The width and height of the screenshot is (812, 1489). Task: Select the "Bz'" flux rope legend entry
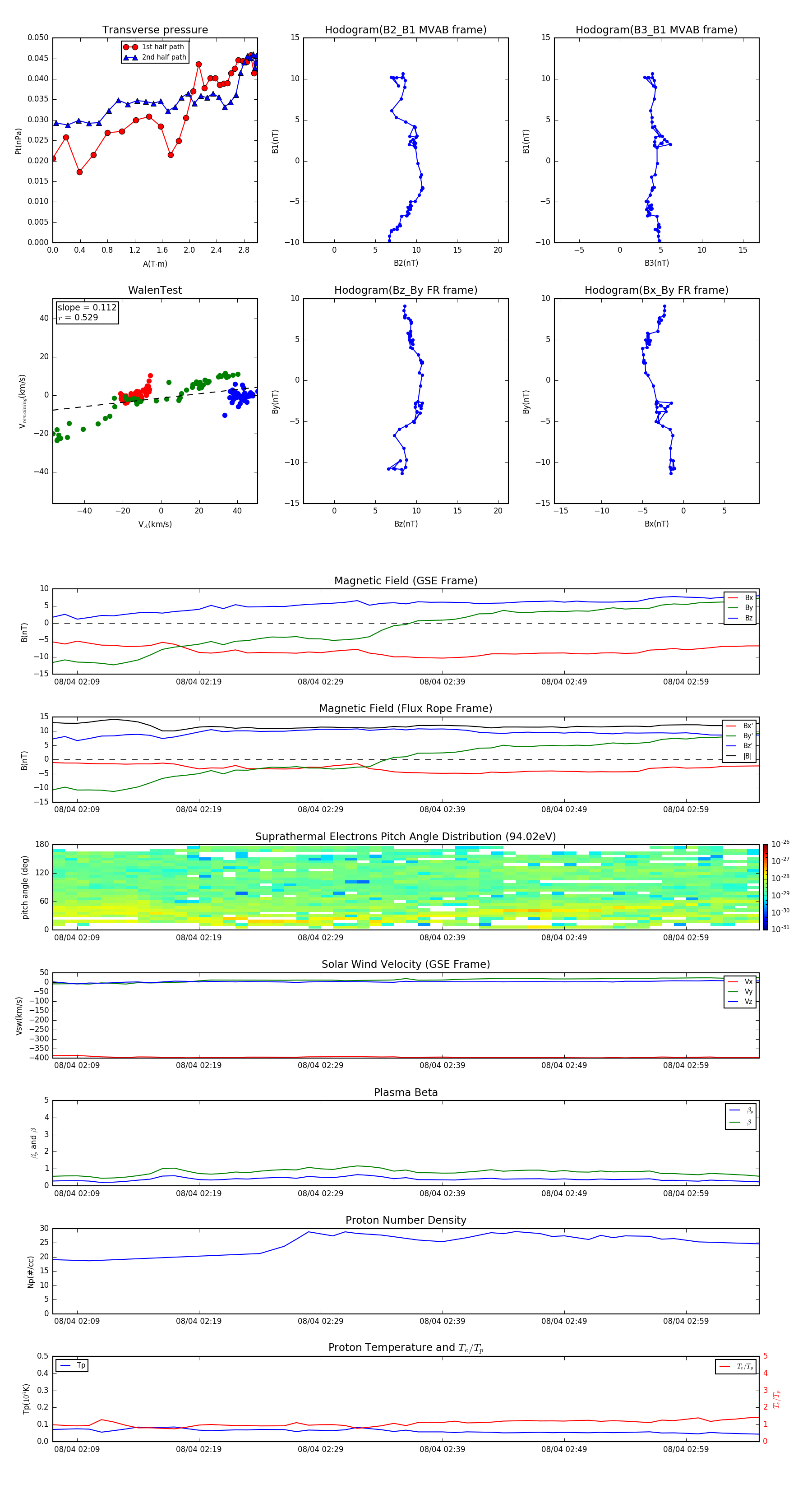[740, 746]
